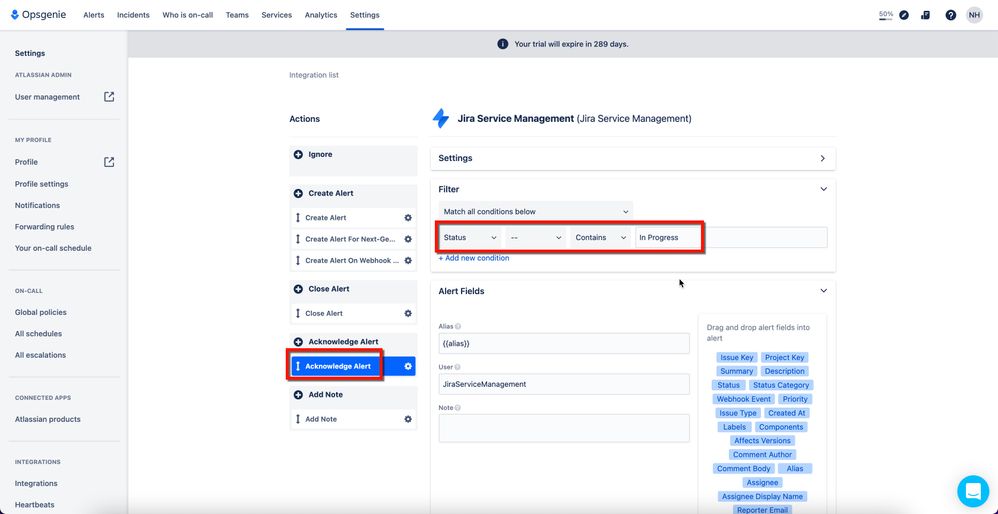Select Create Alert On Webhook action
Viewport: 998px width, 514px height.
point(353,260)
